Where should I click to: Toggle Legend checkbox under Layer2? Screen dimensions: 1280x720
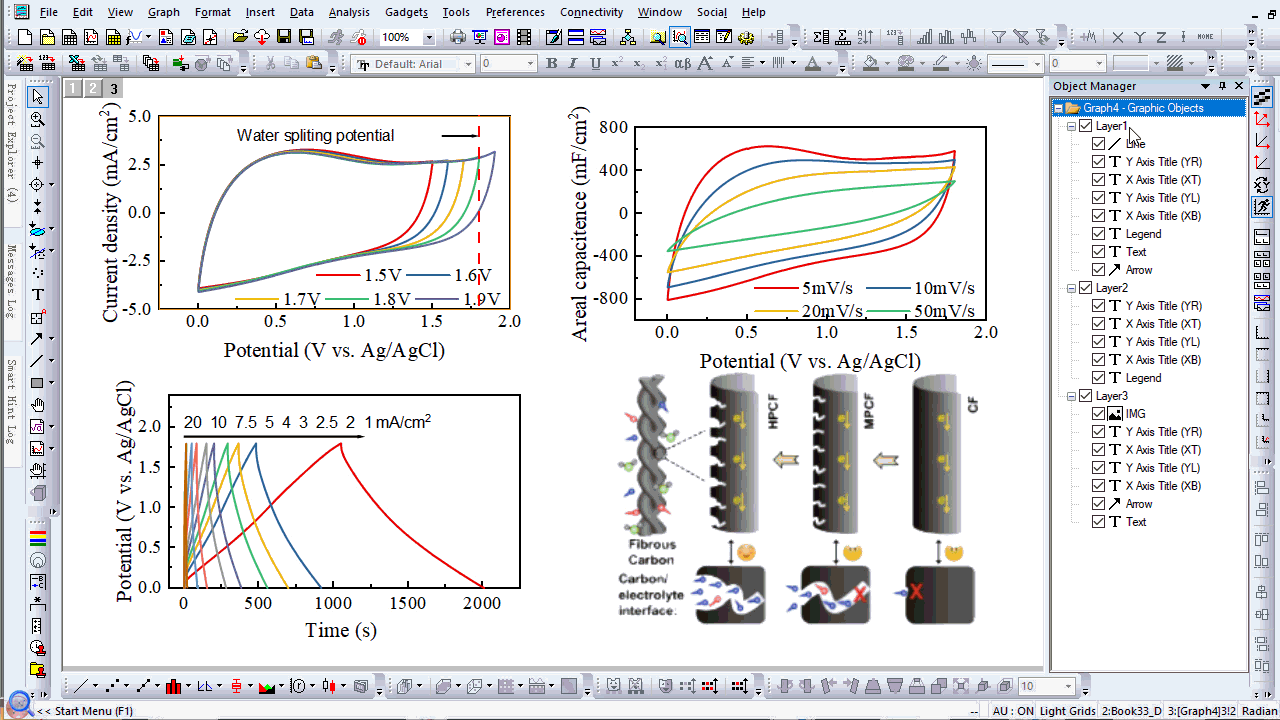pyautogui.click(x=1099, y=378)
